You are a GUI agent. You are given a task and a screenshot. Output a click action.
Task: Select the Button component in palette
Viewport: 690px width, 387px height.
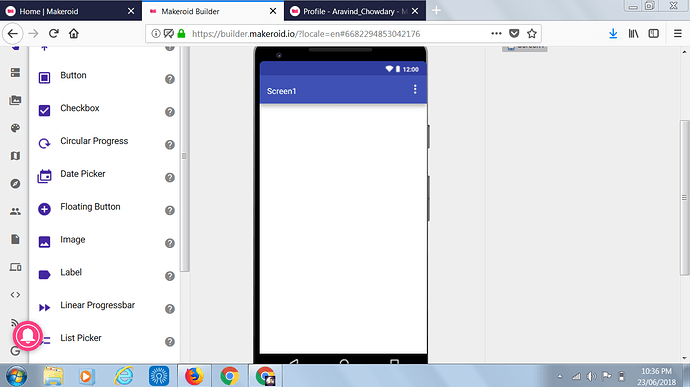tap(73, 76)
